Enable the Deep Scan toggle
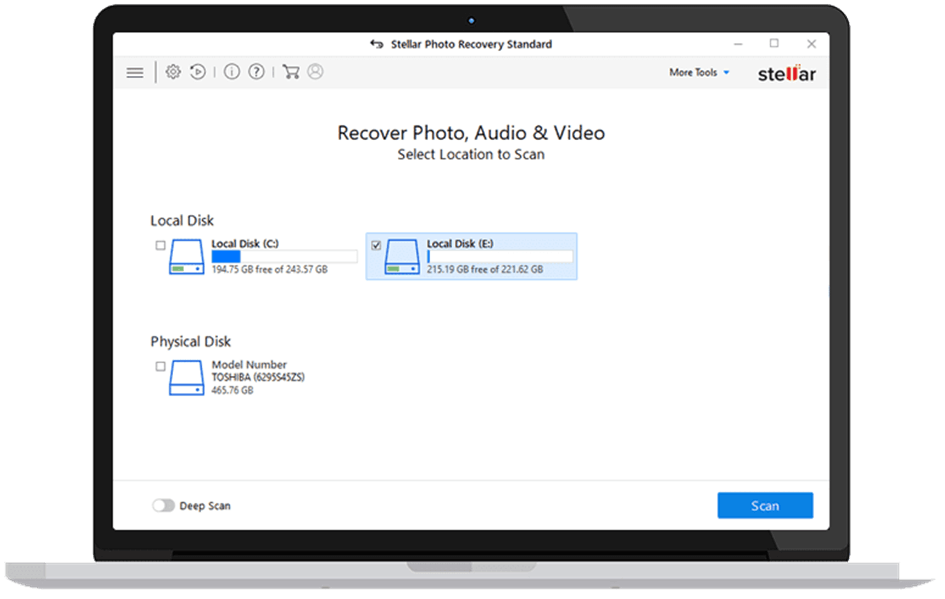 (x=163, y=505)
